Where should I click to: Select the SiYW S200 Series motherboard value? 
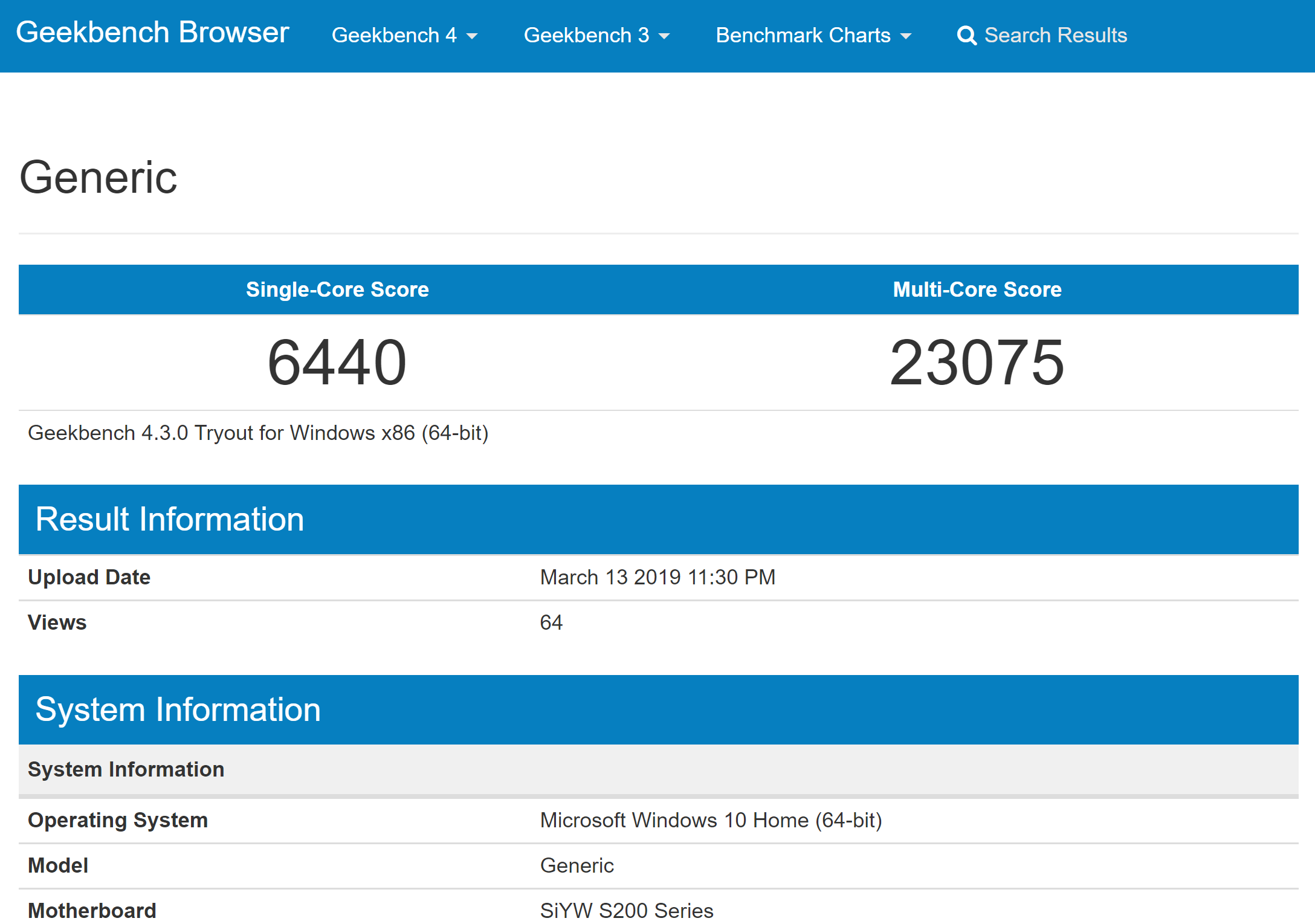pos(627,911)
